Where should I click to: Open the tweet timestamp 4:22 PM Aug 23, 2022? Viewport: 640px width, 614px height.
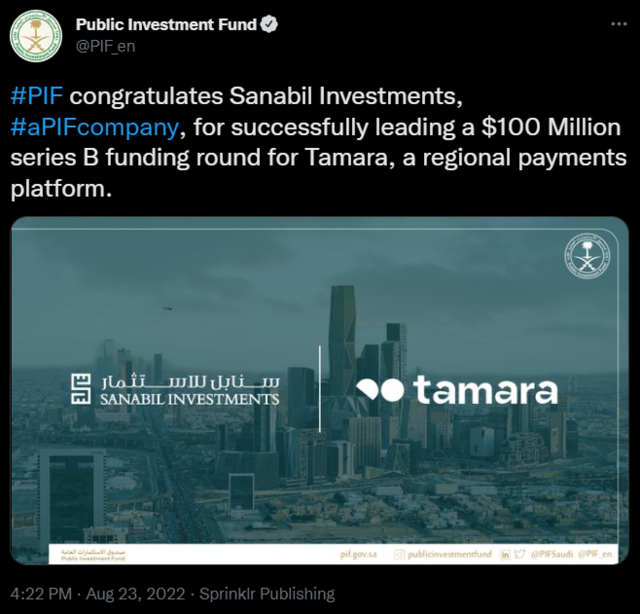[98, 594]
